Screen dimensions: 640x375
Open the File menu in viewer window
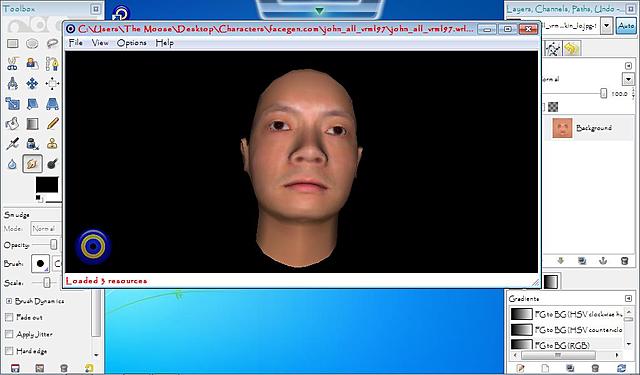point(76,42)
